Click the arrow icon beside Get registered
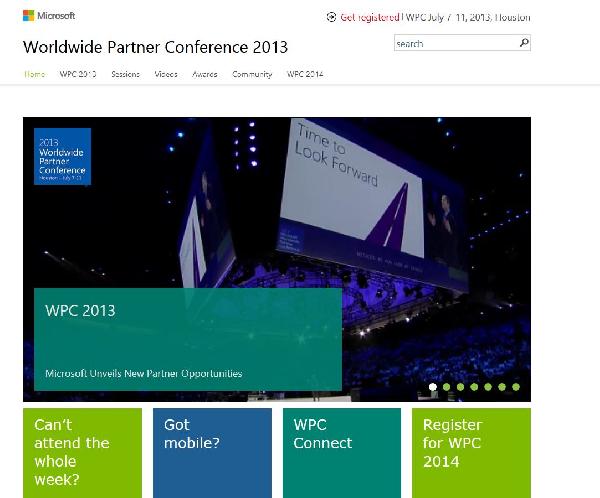 point(331,17)
